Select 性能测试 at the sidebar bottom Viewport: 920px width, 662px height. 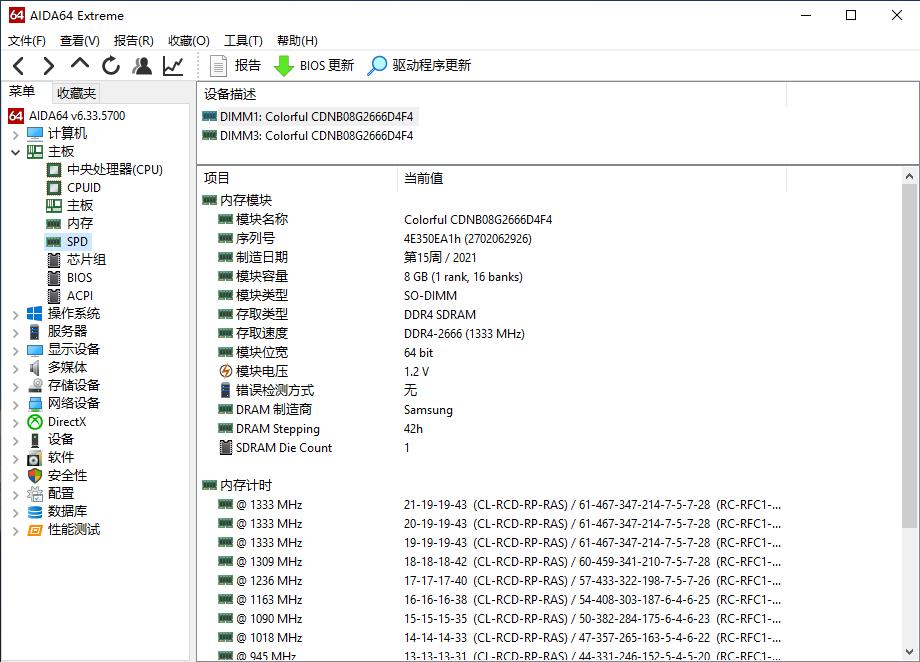click(x=73, y=529)
